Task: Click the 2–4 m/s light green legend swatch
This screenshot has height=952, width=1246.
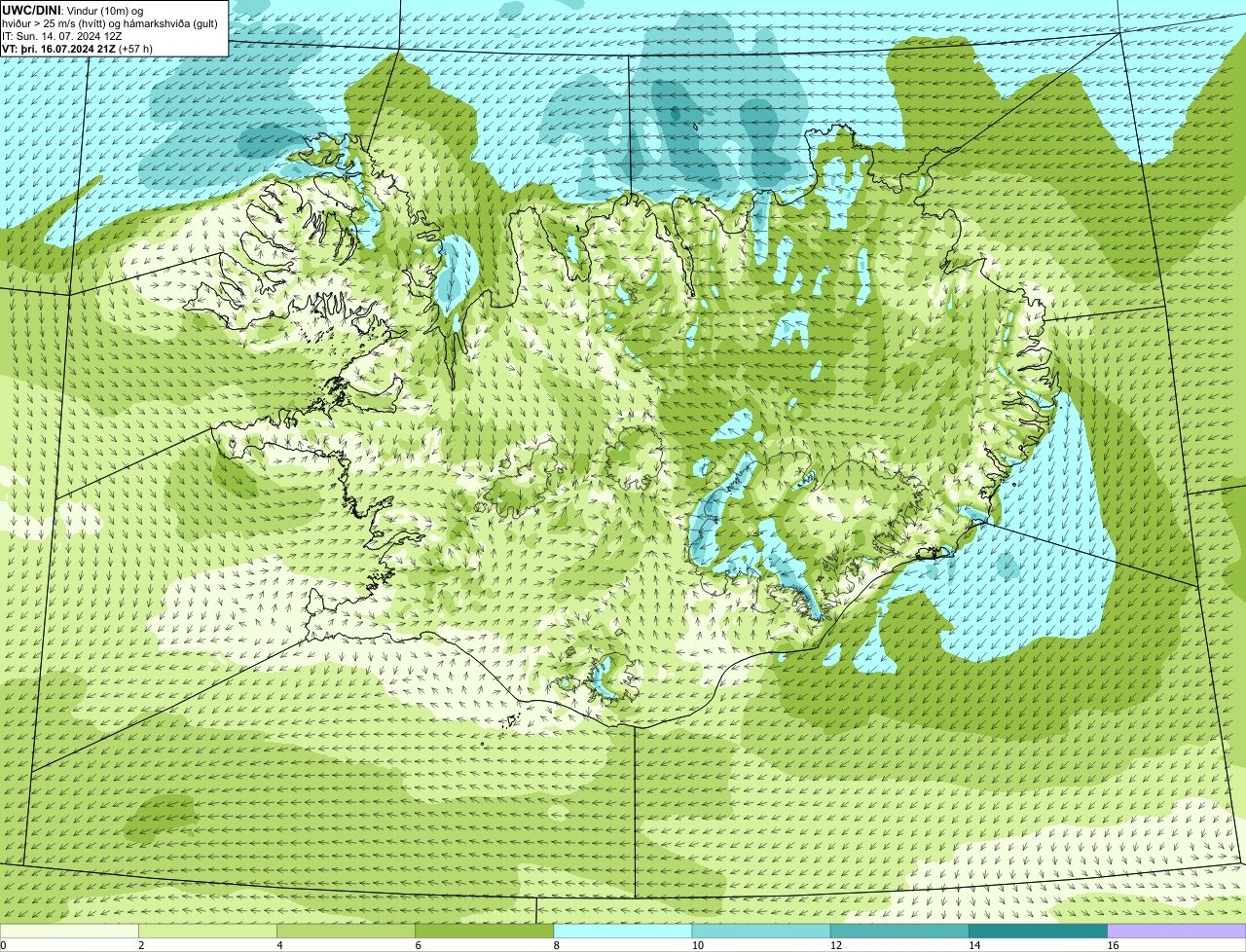Action: pos(207,931)
